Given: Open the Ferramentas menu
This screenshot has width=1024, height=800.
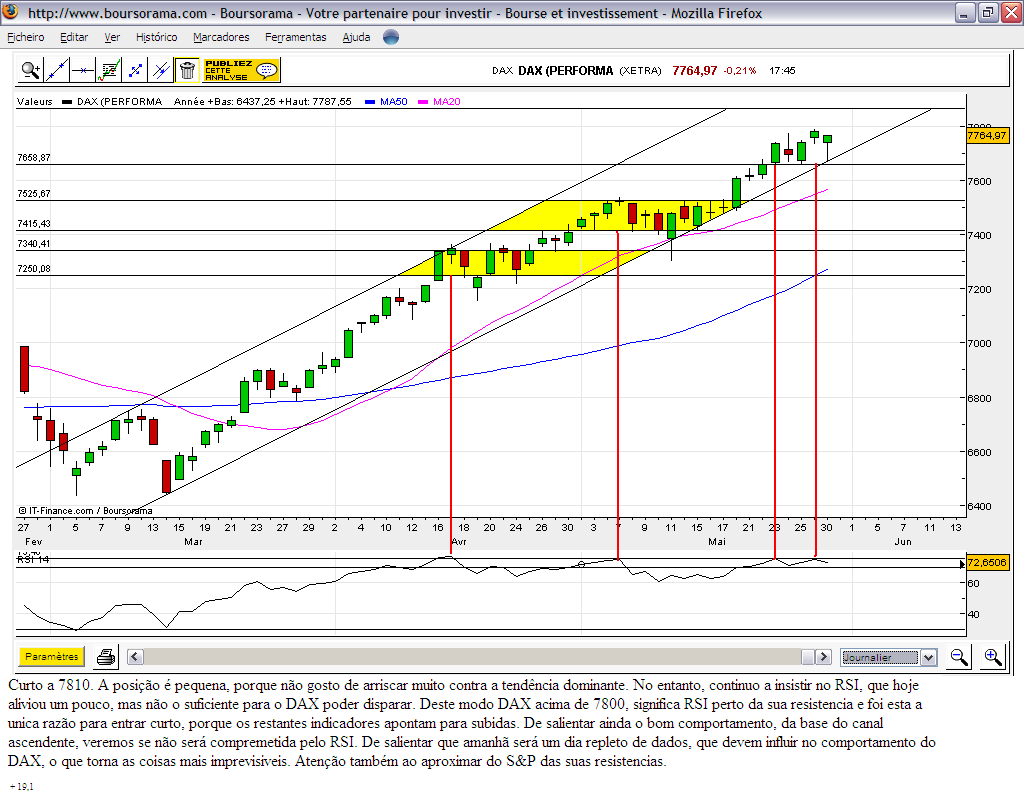Looking at the screenshot, I should (x=296, y=37).
